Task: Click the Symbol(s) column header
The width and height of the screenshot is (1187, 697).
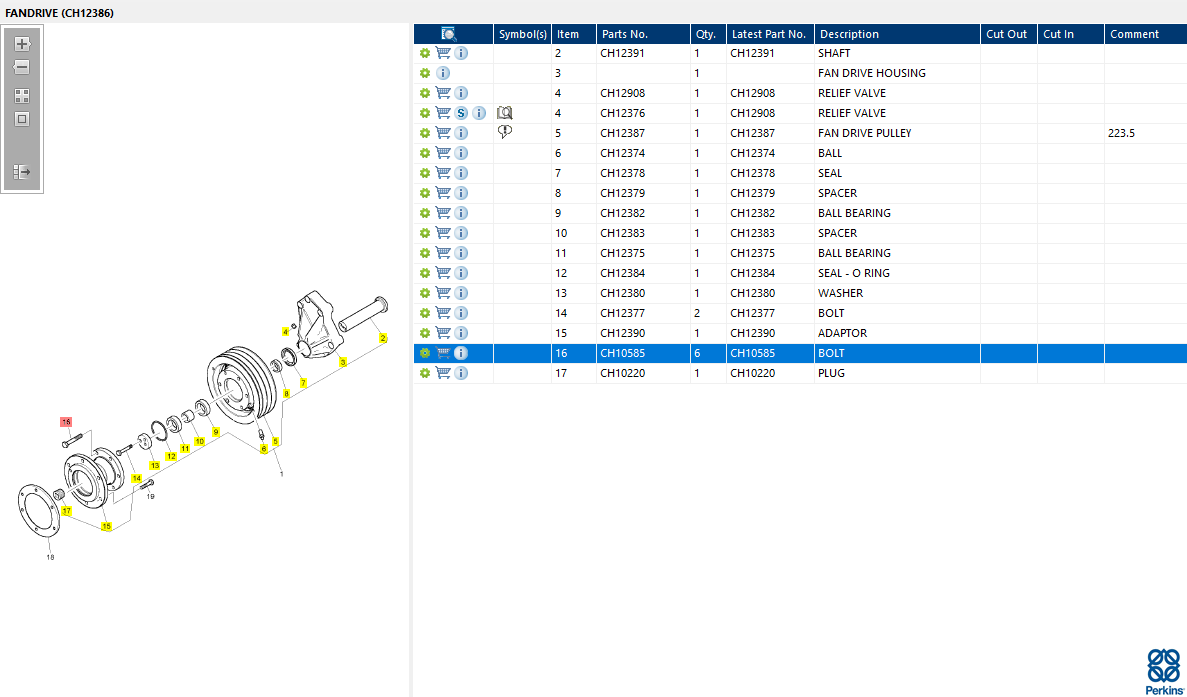Action: click(x=522, y=34)
